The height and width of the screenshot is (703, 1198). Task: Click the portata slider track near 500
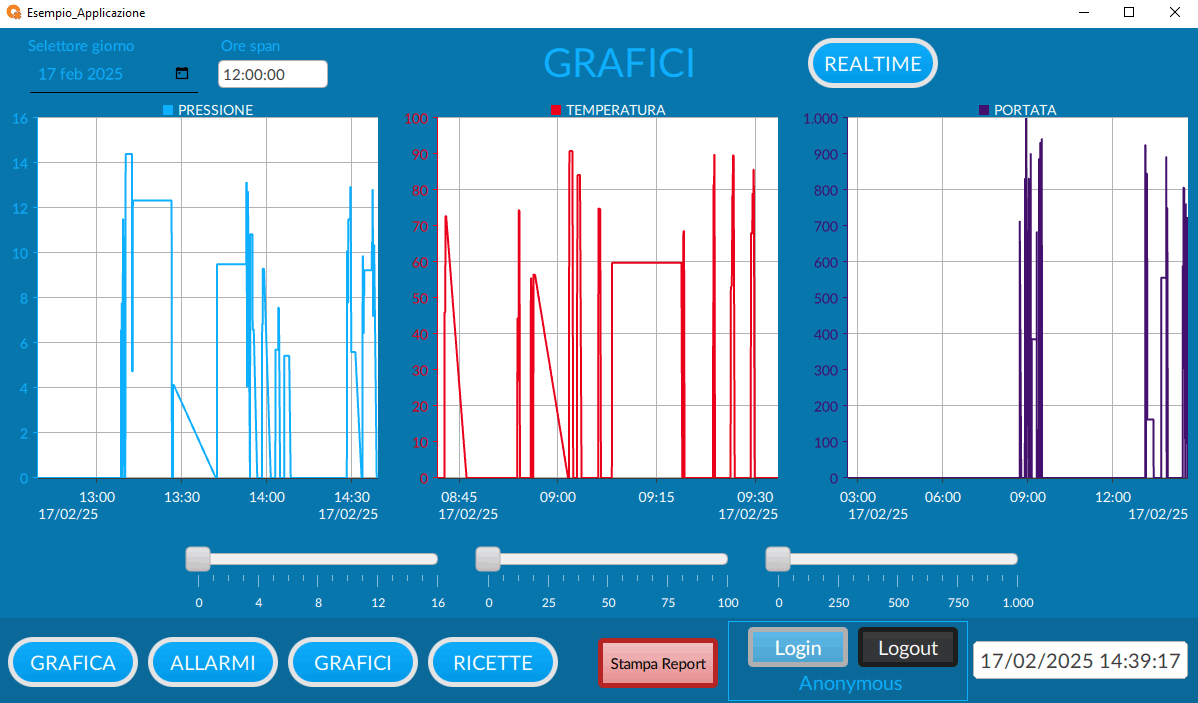click(x=898, y=559)
